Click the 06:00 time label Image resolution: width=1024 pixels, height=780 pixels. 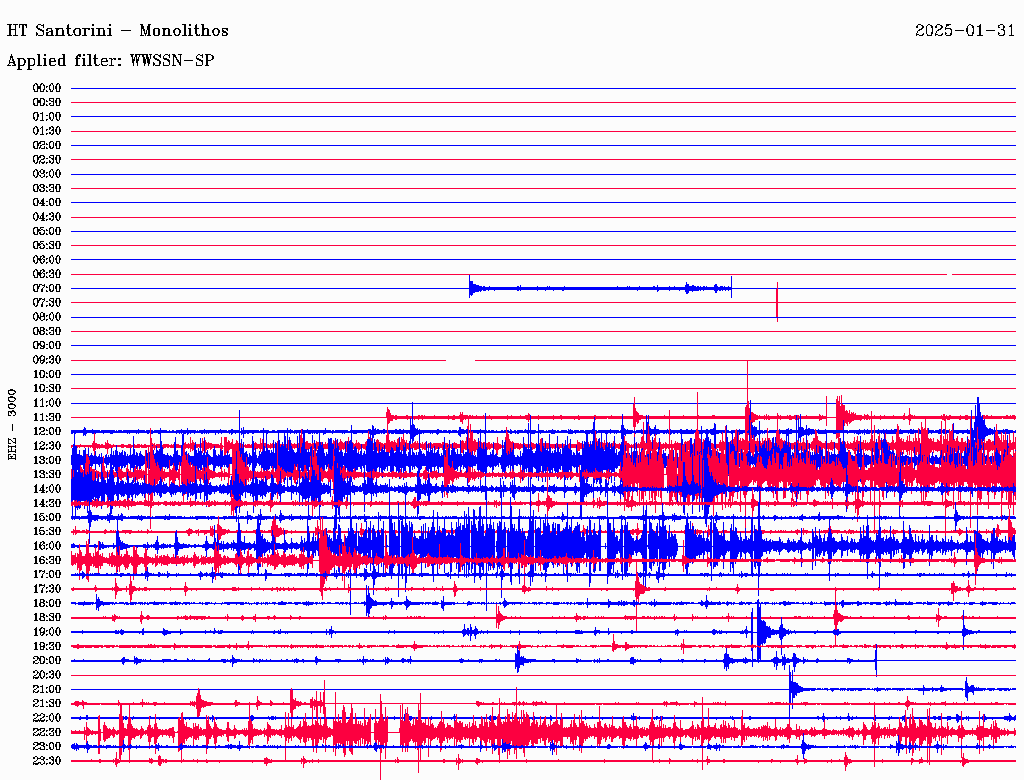[47, 260]
